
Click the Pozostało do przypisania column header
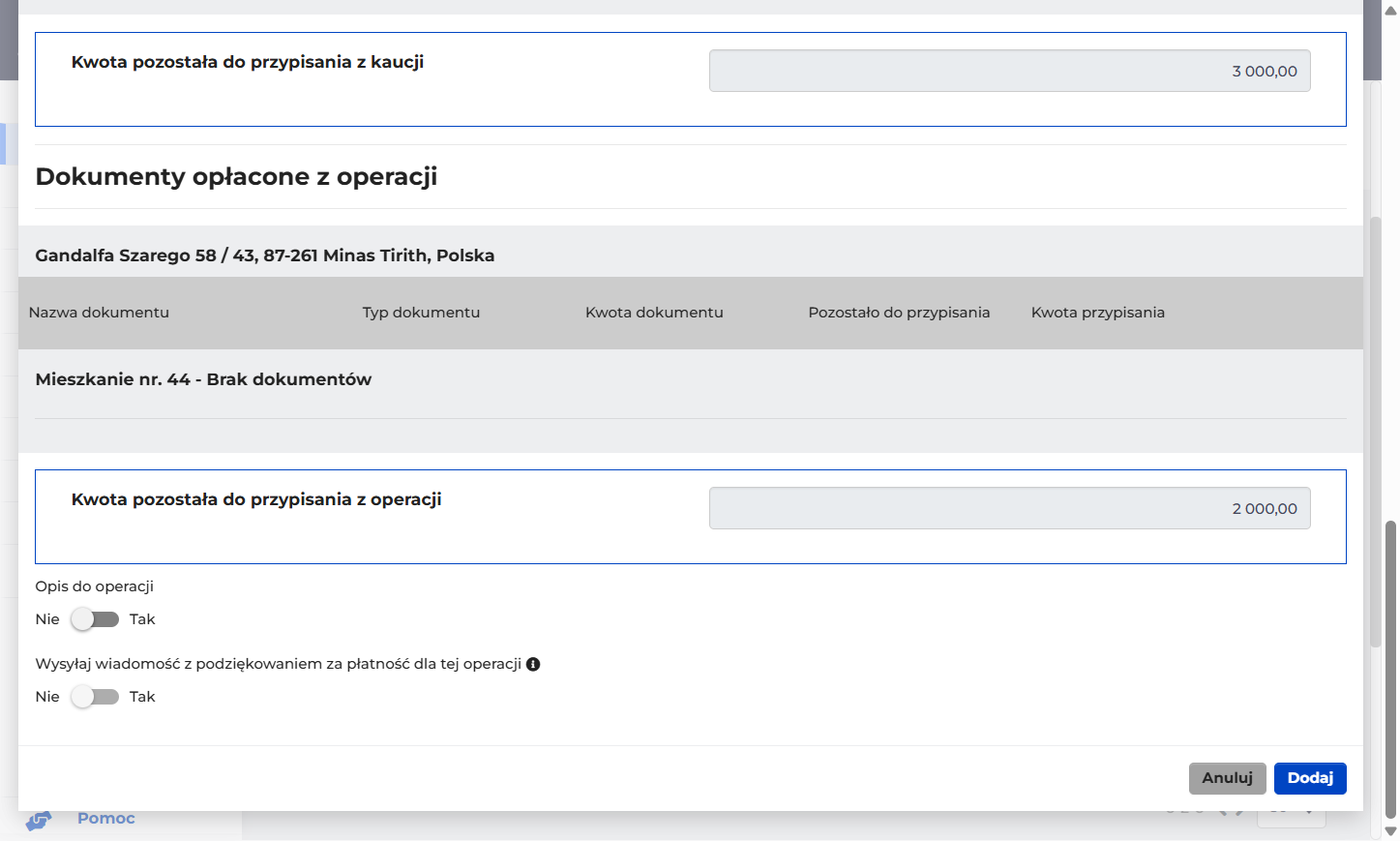click(x=899, y=313)
